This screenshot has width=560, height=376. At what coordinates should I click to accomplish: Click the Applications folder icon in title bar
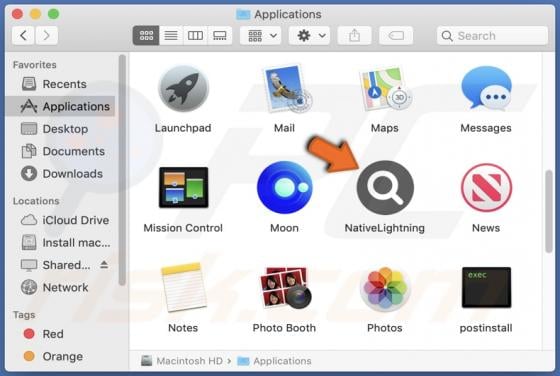[243, 14]
